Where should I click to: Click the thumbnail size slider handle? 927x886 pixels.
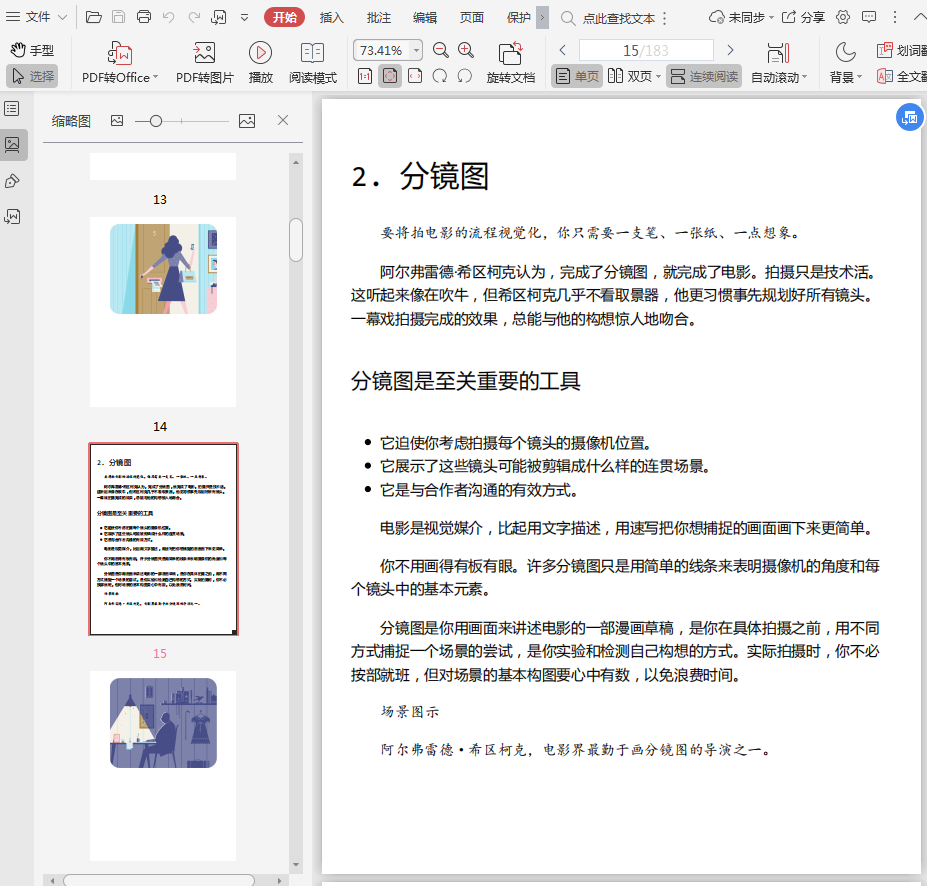pos(155,121)
